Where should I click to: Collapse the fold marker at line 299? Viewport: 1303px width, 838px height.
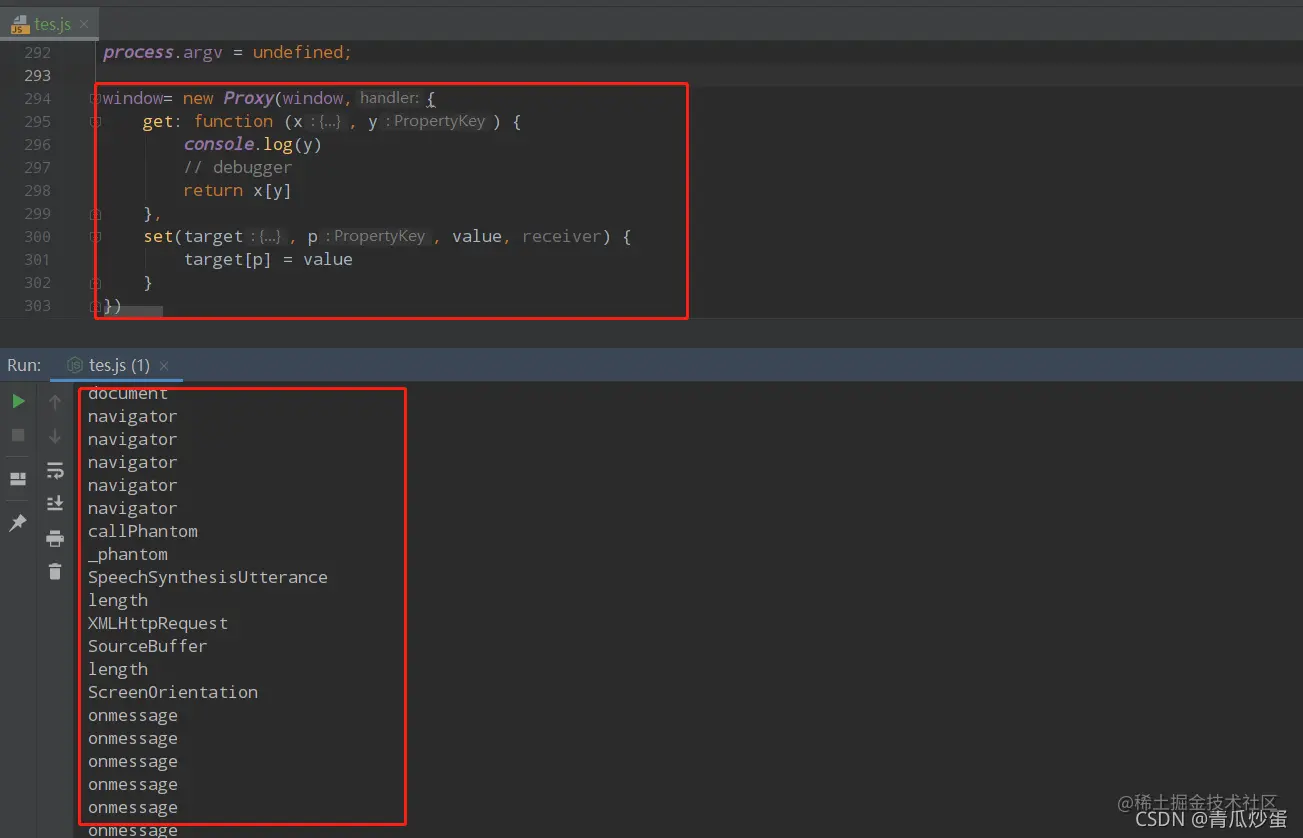coord(95,213)
